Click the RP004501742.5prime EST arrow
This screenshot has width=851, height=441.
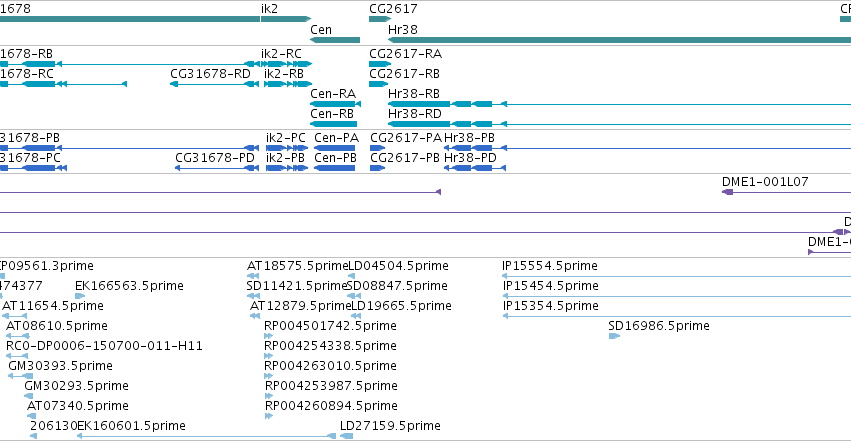click(x=268, y=336)
